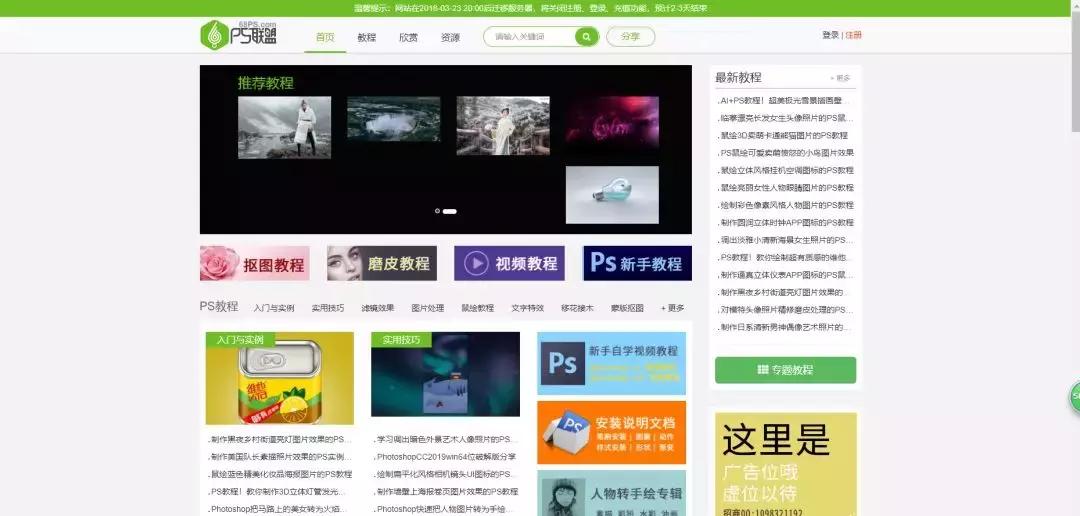Select the 滤镜效果 category link
1080x516 pixels.
click(378, 308)
